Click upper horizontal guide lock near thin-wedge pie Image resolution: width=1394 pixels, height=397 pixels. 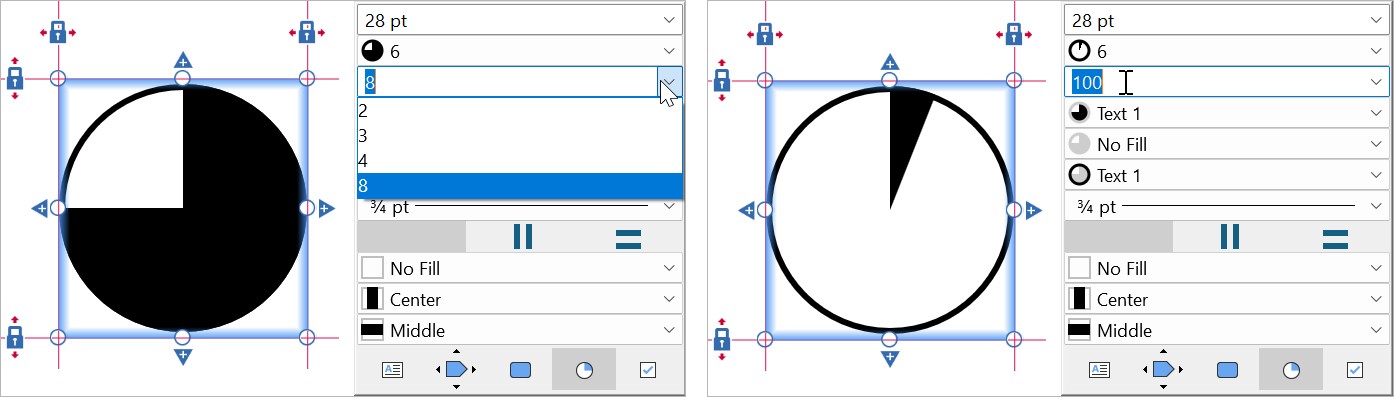722,79
